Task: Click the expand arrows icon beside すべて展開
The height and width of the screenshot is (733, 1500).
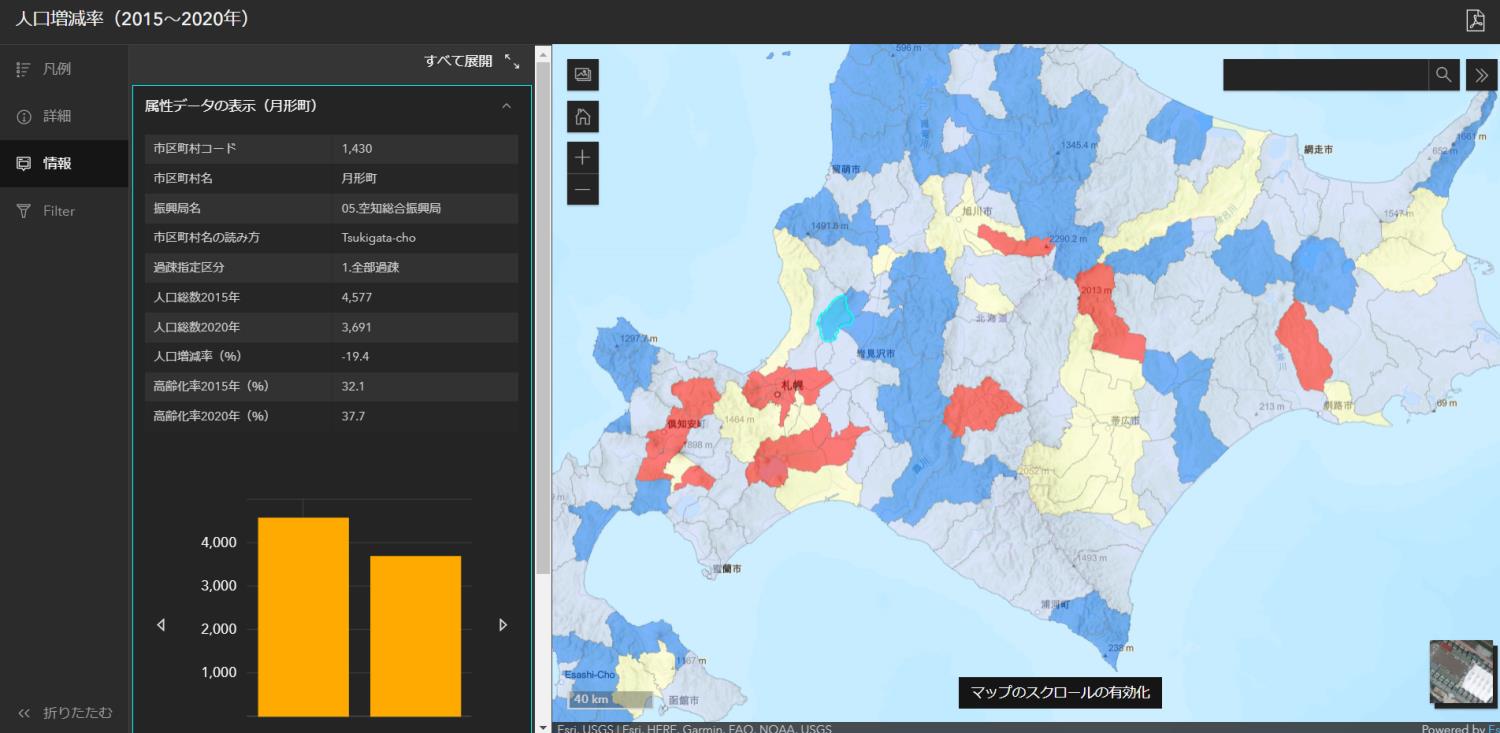Action: coord(512,61)
